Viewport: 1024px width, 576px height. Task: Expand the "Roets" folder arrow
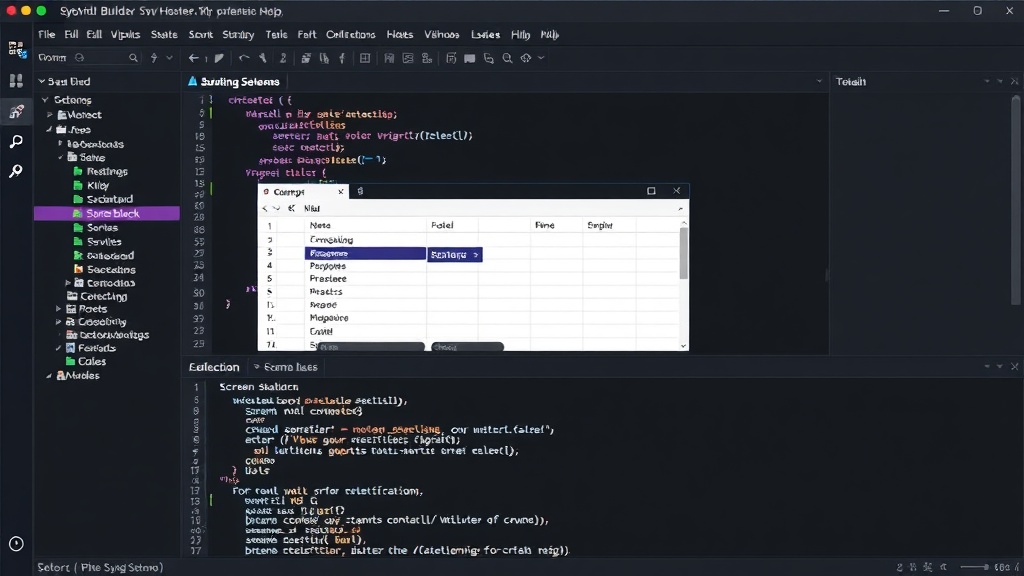coord(58,308)
